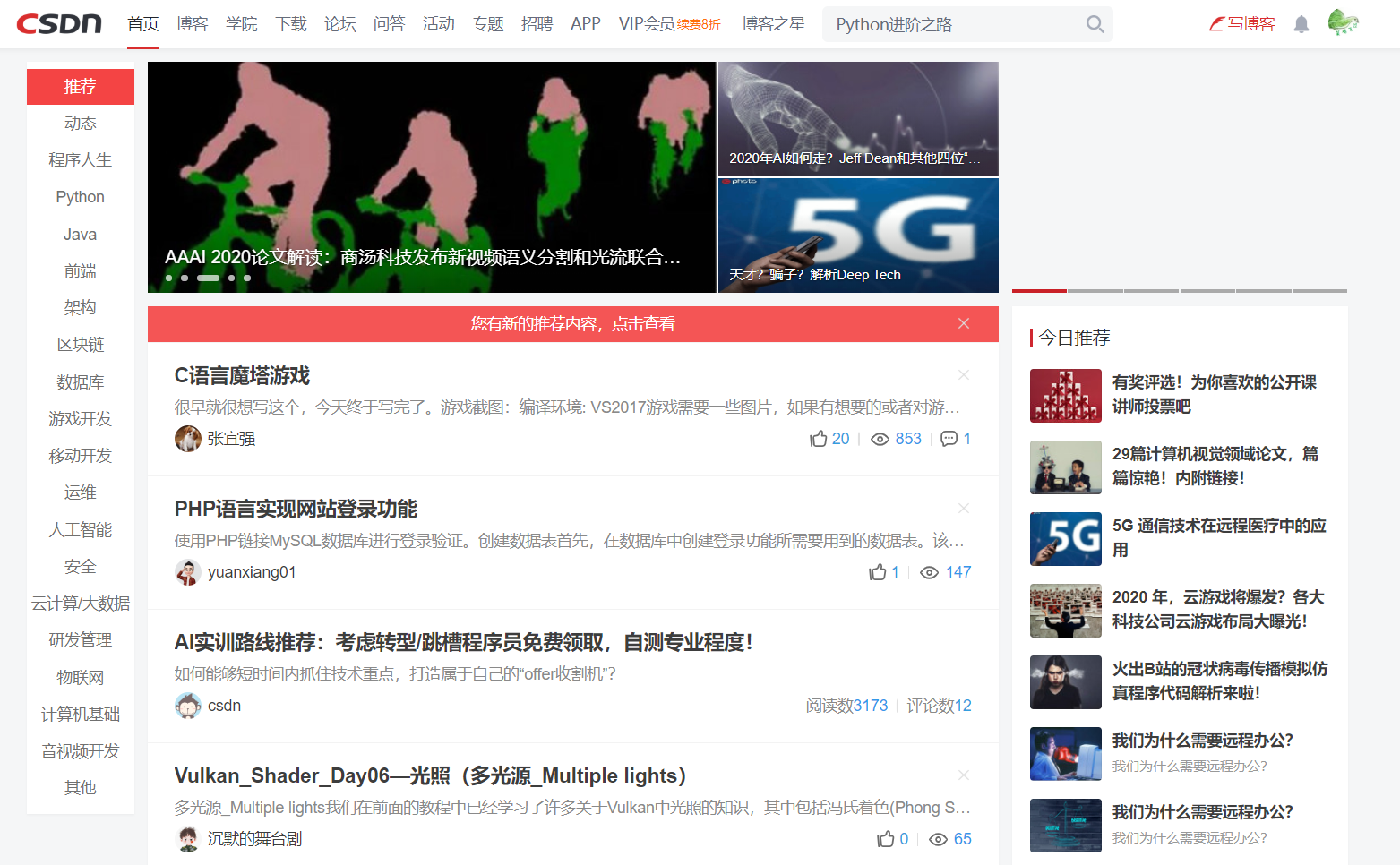This screenshot has height=865, width=1400.
Task: Open 29篇计算机视觉领域论文 recommendation
Action: coord(1215,466)
